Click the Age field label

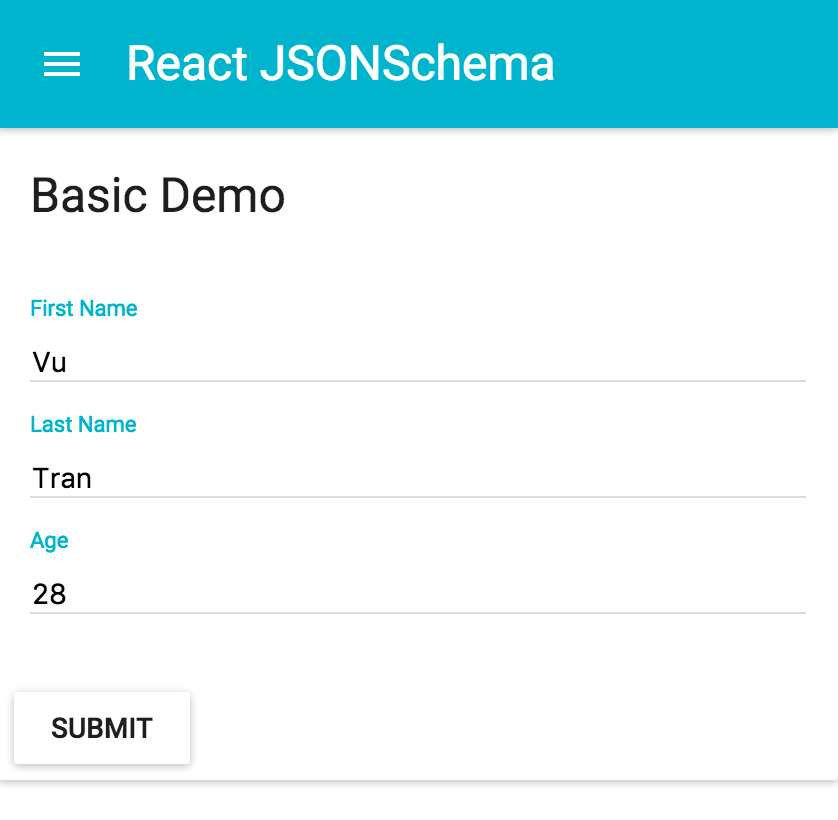pos(49,540)
